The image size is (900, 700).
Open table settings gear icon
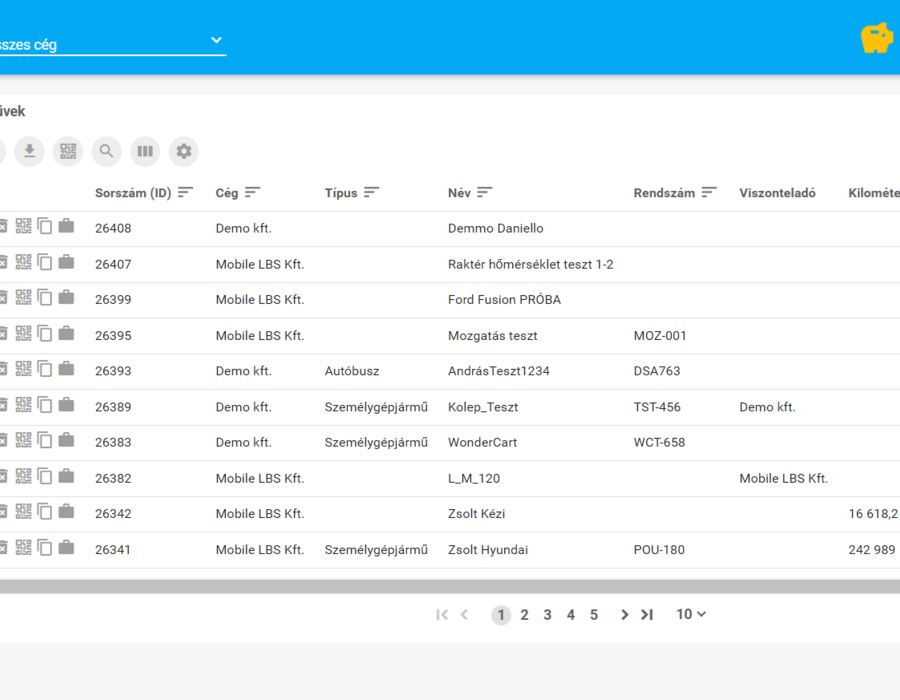pos(184,151)
